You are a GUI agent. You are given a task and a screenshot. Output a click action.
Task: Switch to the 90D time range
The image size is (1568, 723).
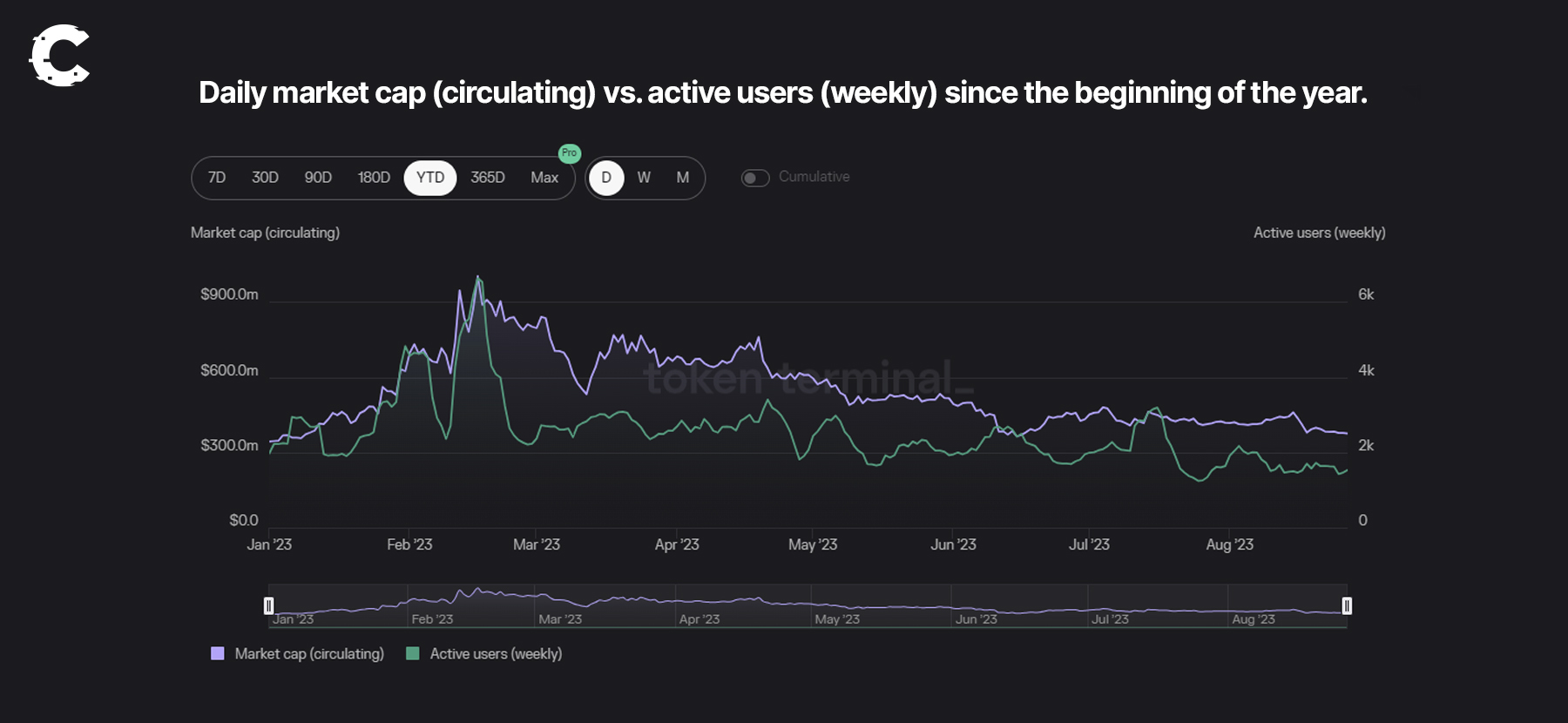(318, 178)
